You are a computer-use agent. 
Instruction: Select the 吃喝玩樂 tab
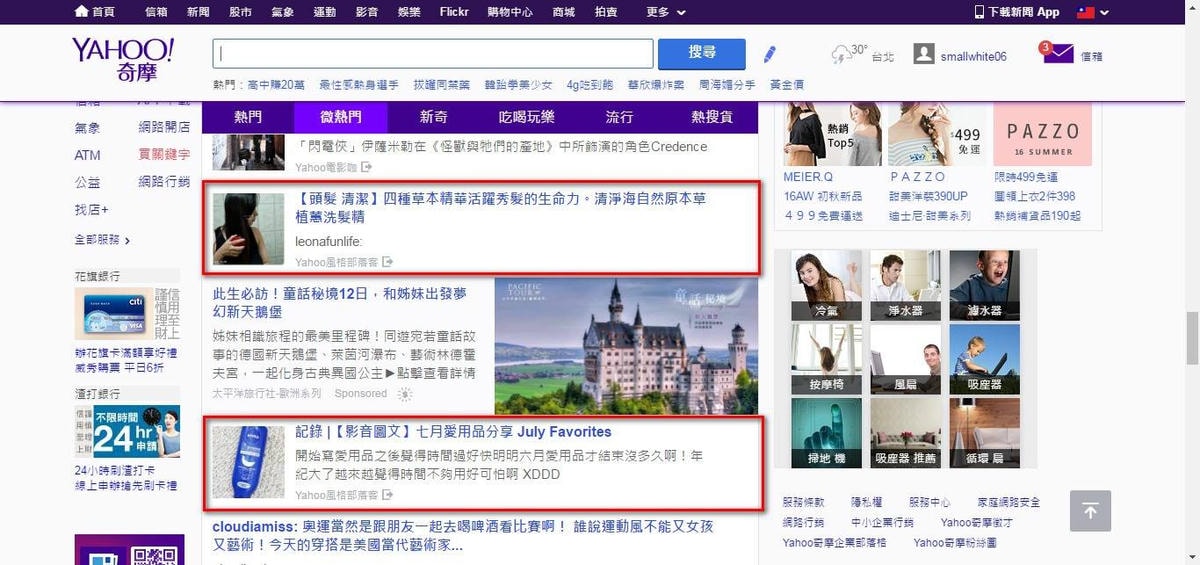[526, 117]
